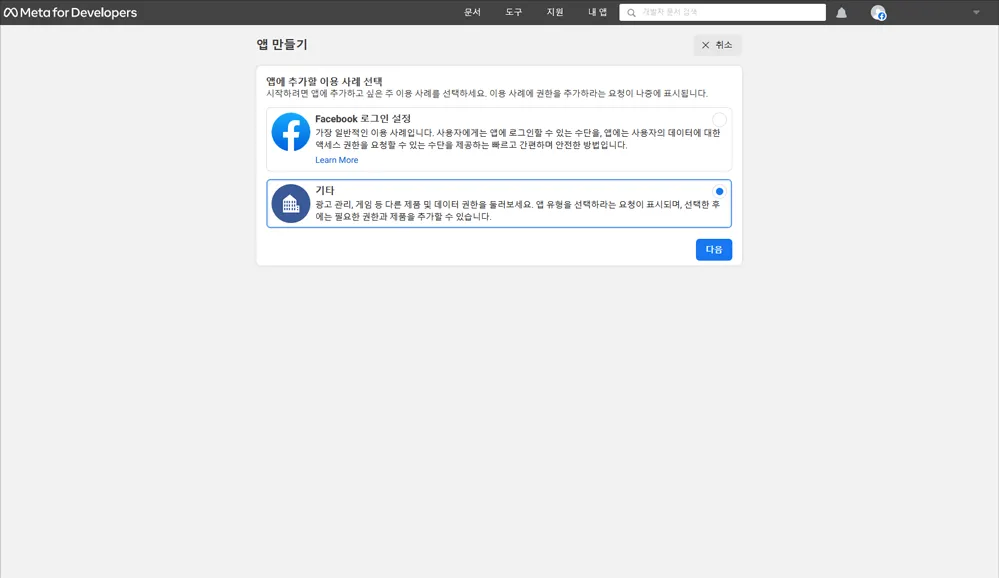Image resolution: width=999 pixels, height=578 pixels.
Task: Select the 기타 radio button
Action: 719,191
